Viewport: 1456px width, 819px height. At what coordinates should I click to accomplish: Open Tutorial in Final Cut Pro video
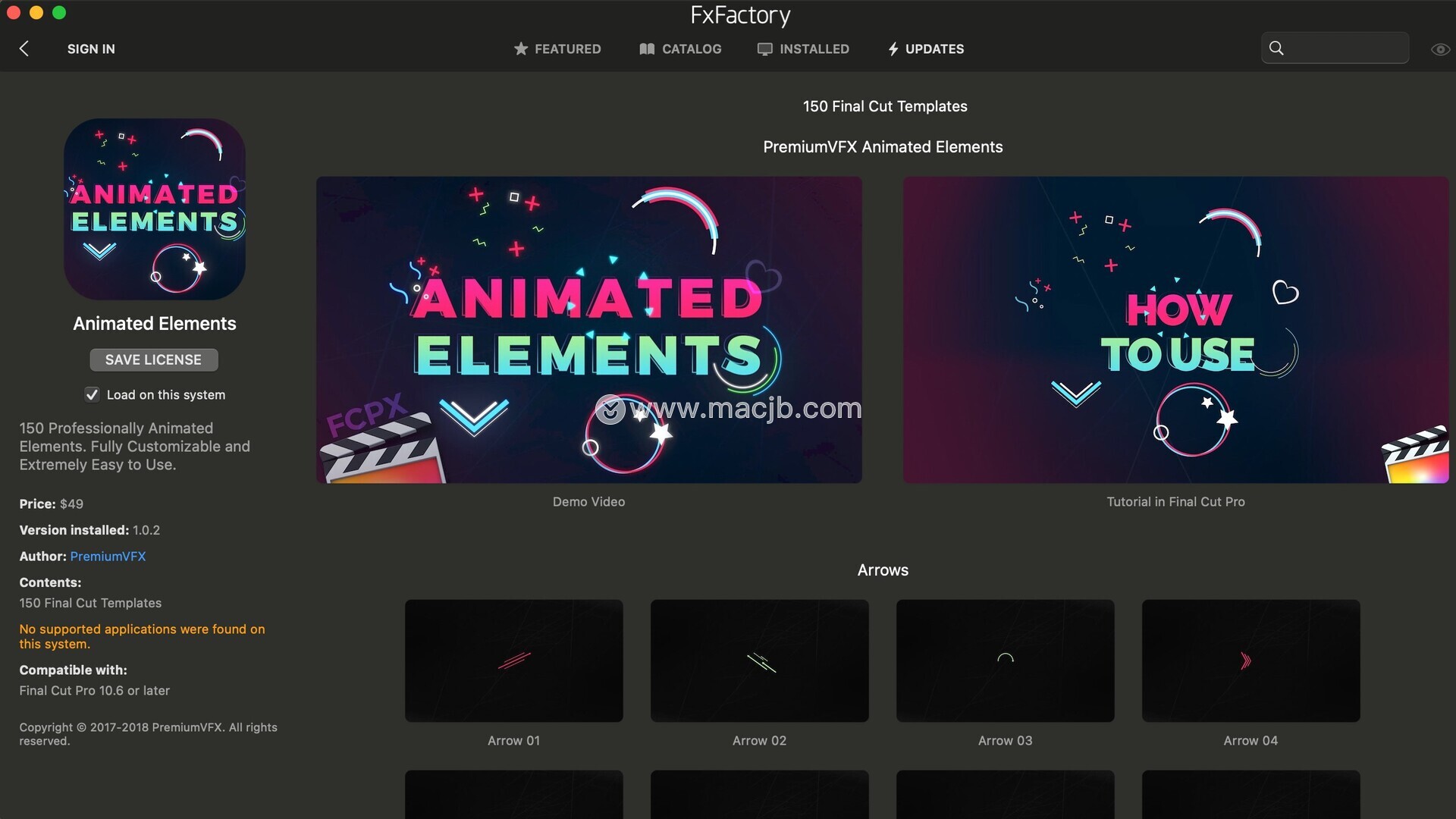(1175, 330)
